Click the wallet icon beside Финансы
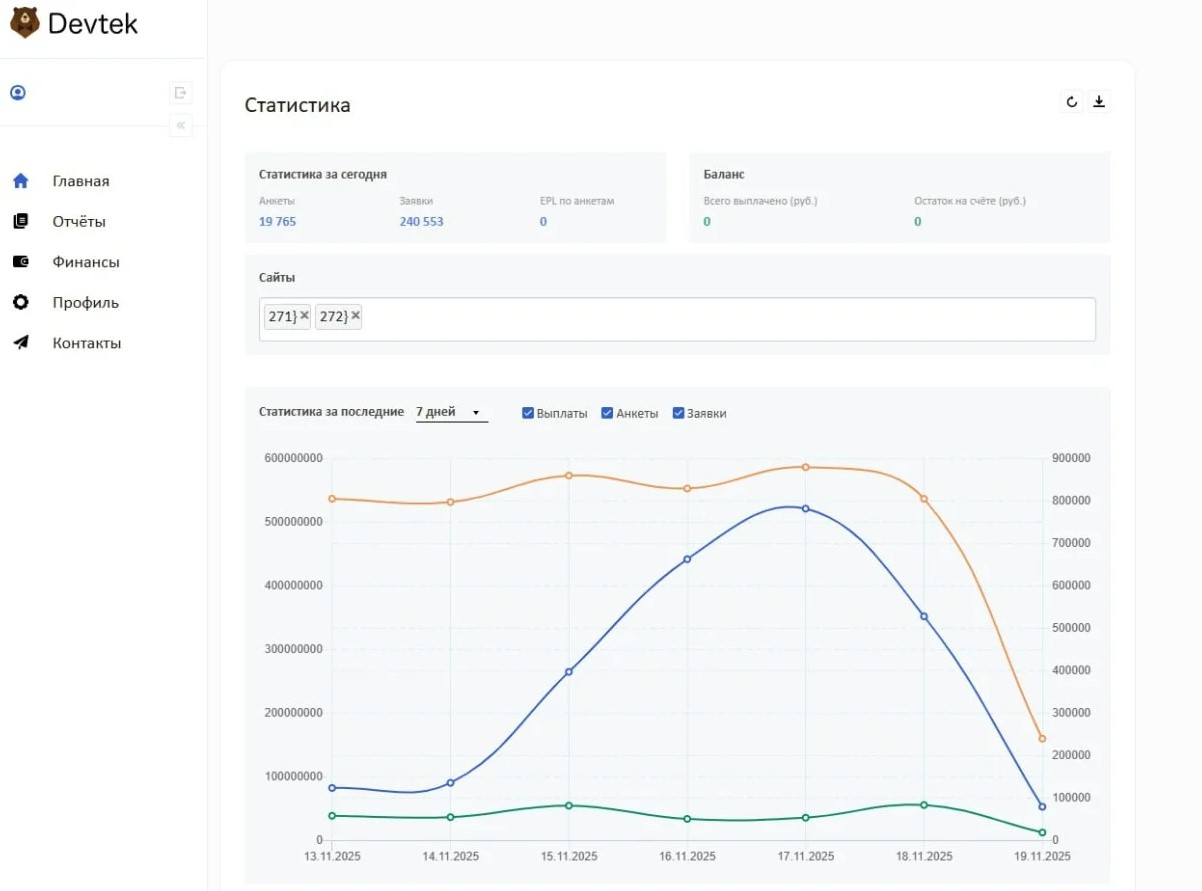The image size is (1202, 891). (x=20, y=262)
